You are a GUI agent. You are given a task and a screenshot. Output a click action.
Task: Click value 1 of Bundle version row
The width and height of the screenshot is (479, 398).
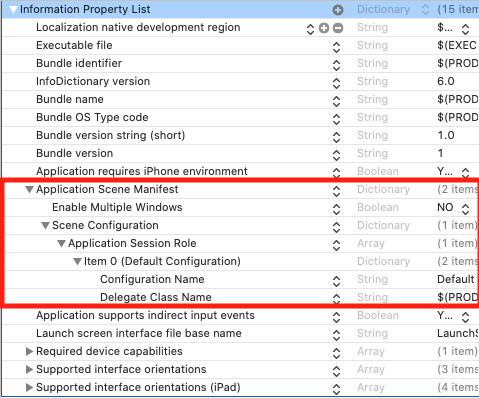440,153
